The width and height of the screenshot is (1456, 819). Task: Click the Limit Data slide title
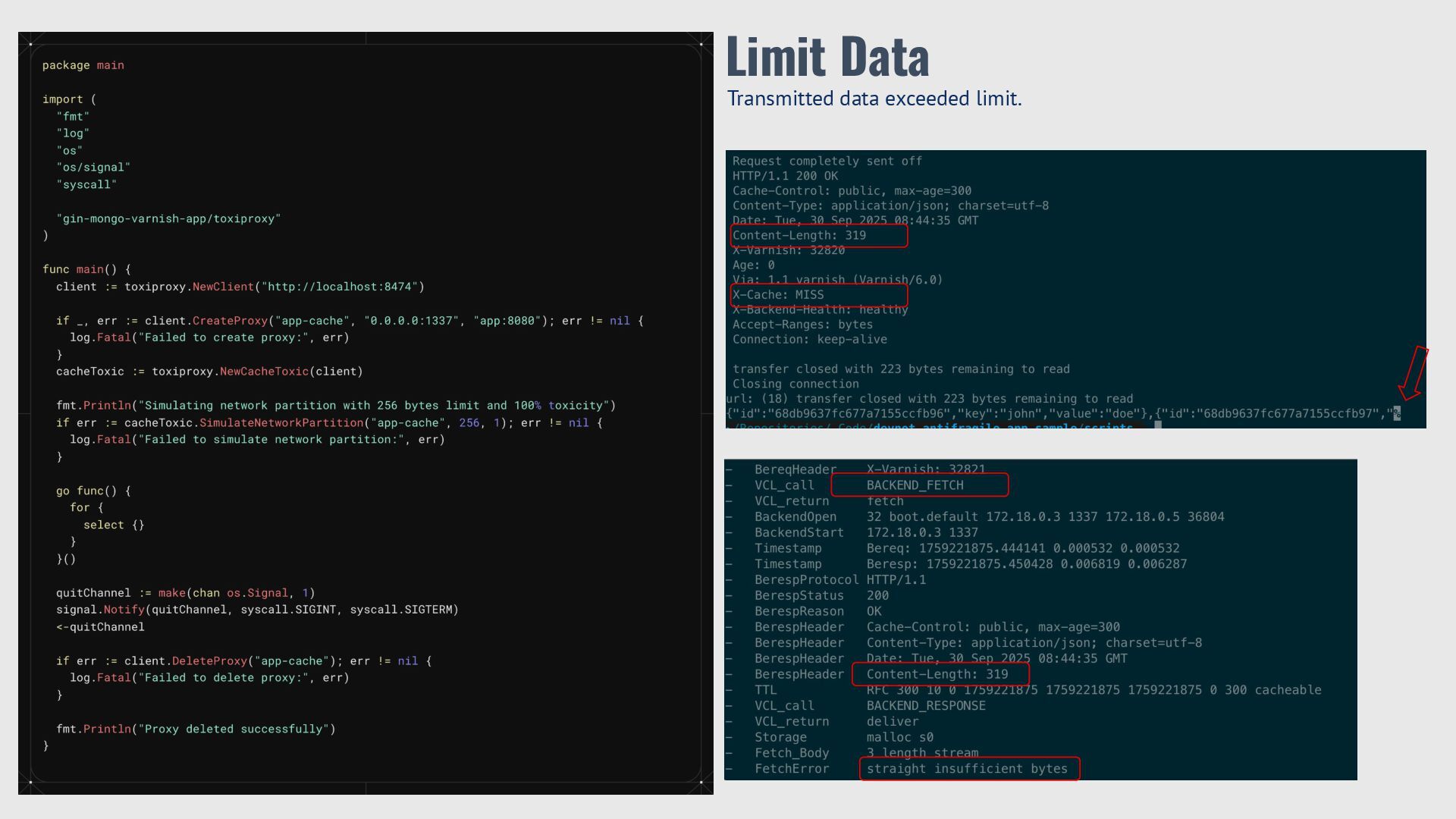[827, 57]
